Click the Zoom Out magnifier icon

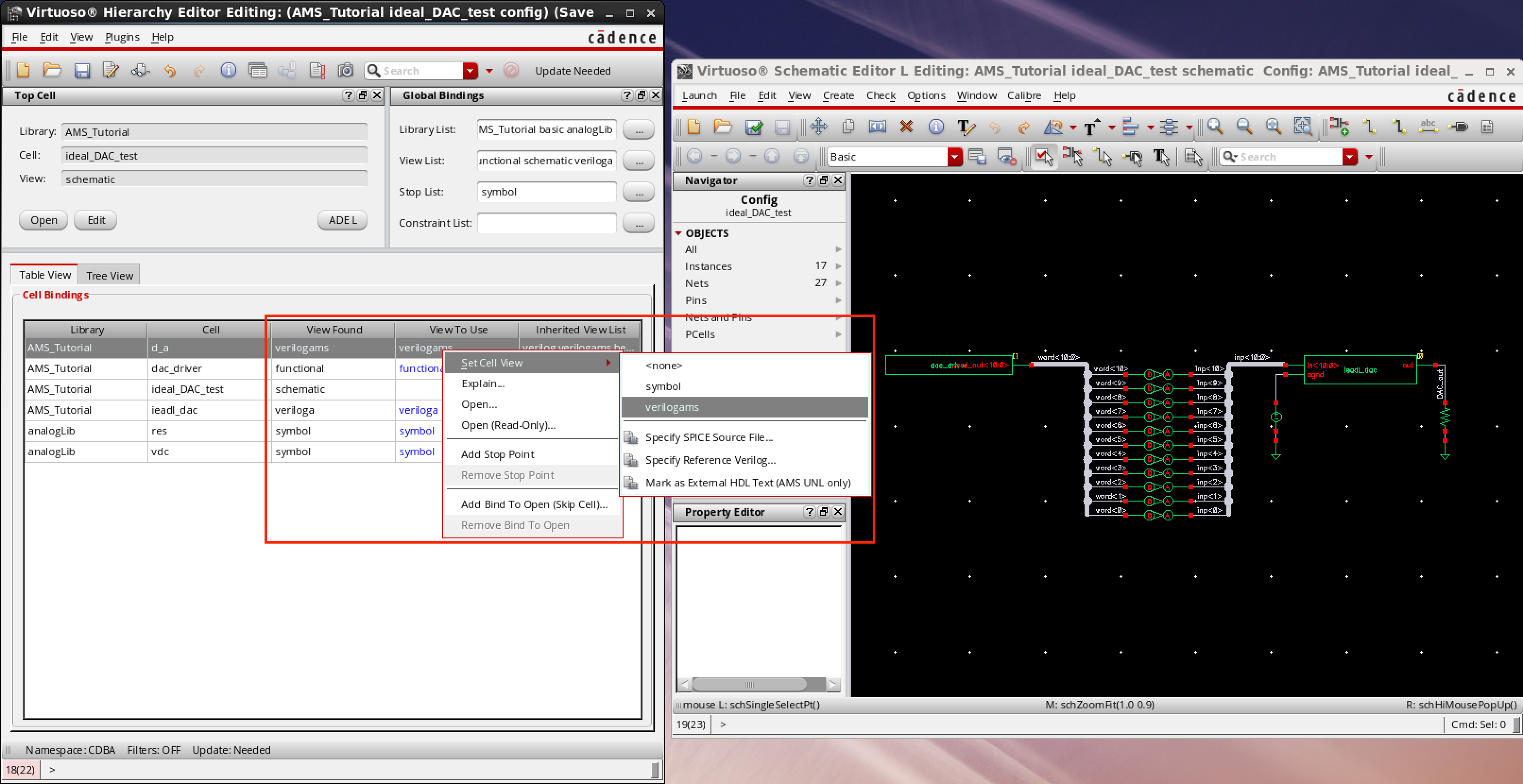pos(1244,126)
